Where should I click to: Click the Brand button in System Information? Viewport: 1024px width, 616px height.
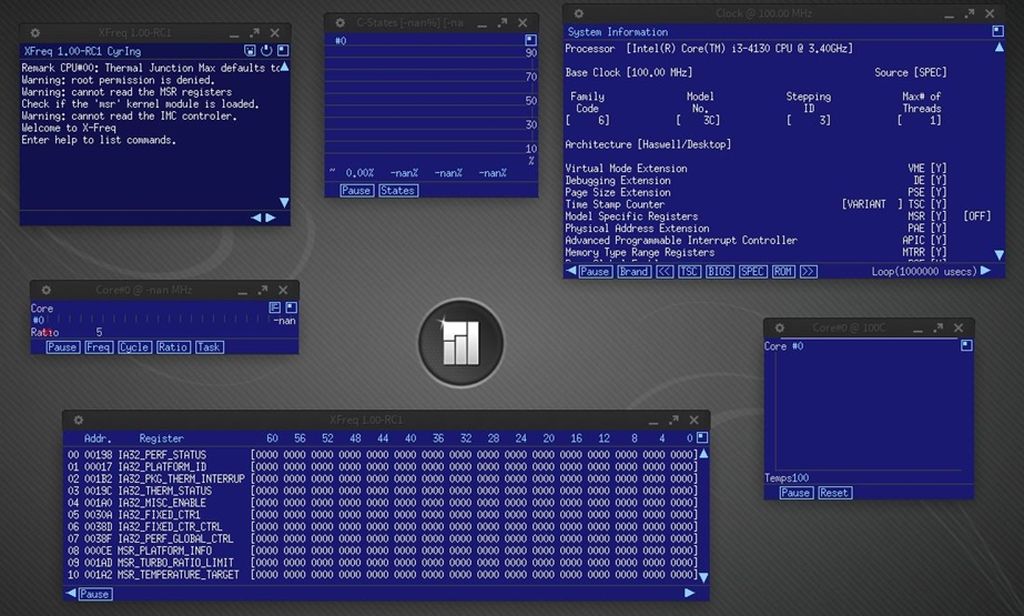click(633, 271)
